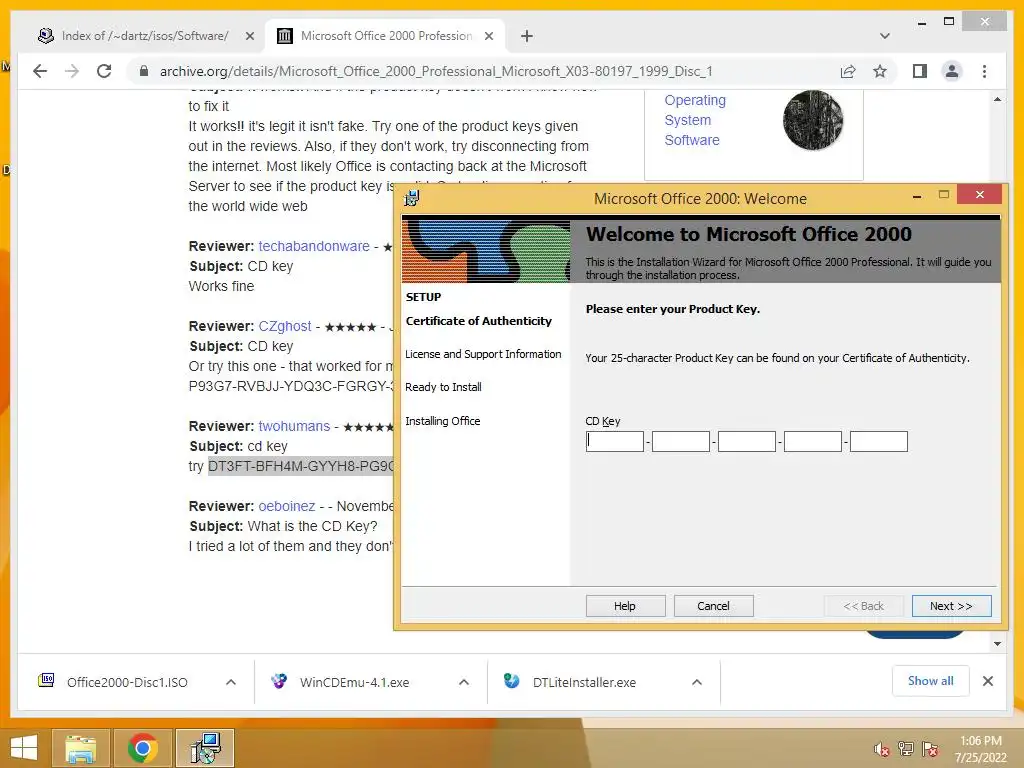1024x768 pixels.
Task: Click second CD Key field
Action: [x=680, y=441]
